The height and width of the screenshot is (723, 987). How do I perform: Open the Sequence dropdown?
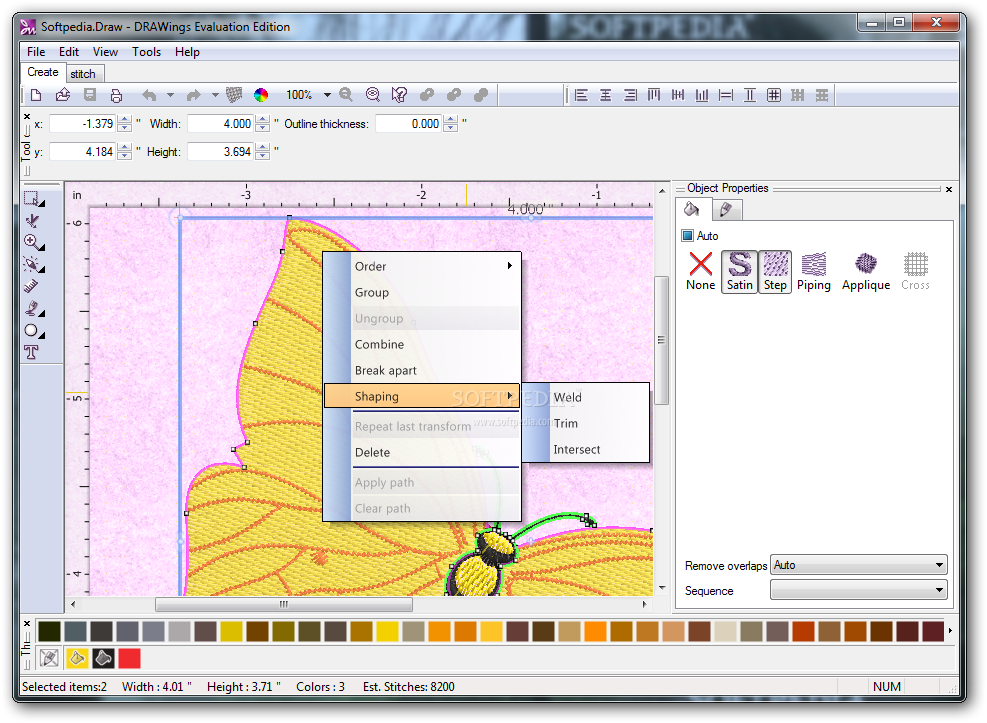click(x=859, y=590)
